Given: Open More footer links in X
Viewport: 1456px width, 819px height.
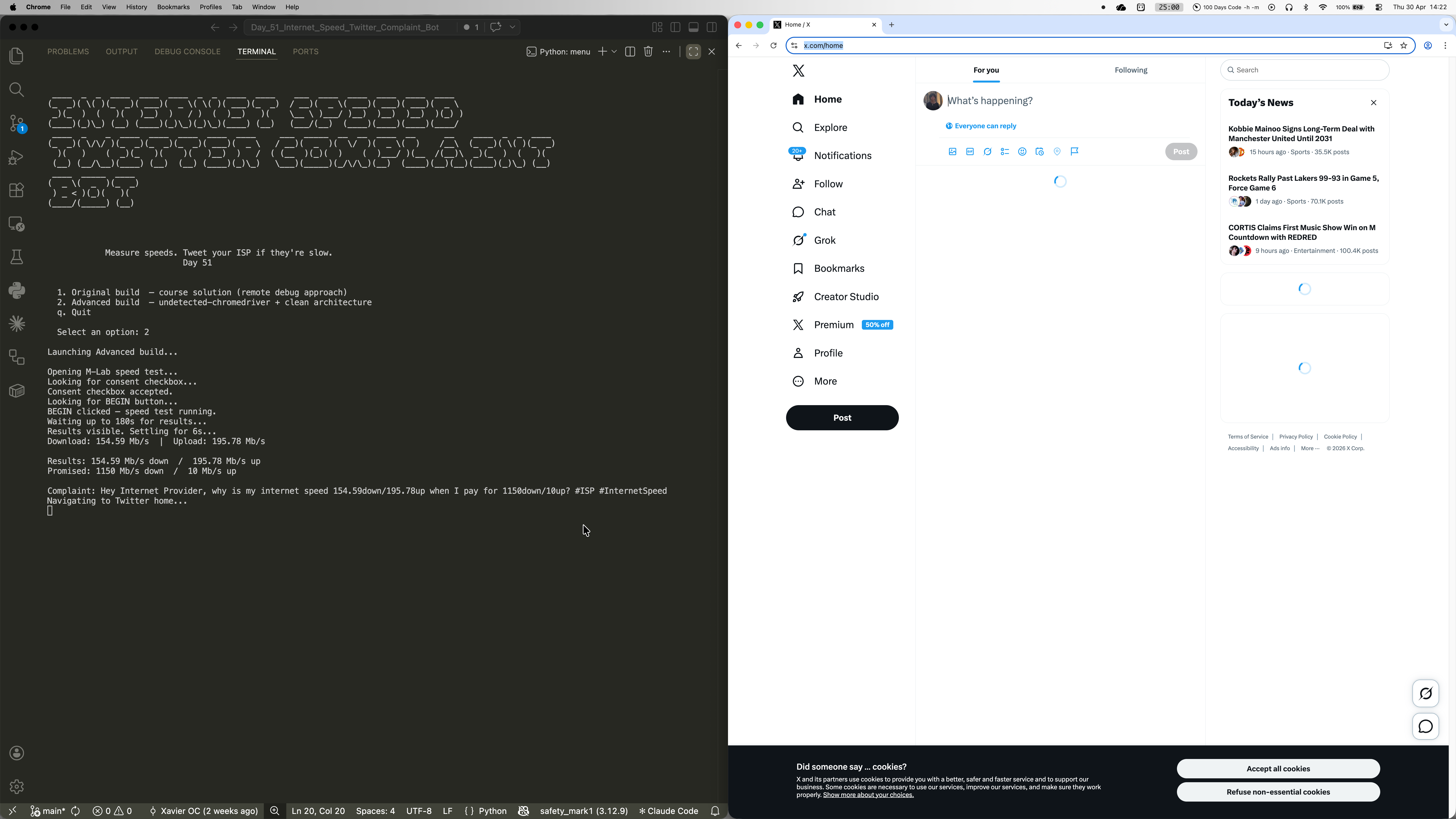Looking at the screenshot, I should pyautogui.click(x=1310, y=448).
